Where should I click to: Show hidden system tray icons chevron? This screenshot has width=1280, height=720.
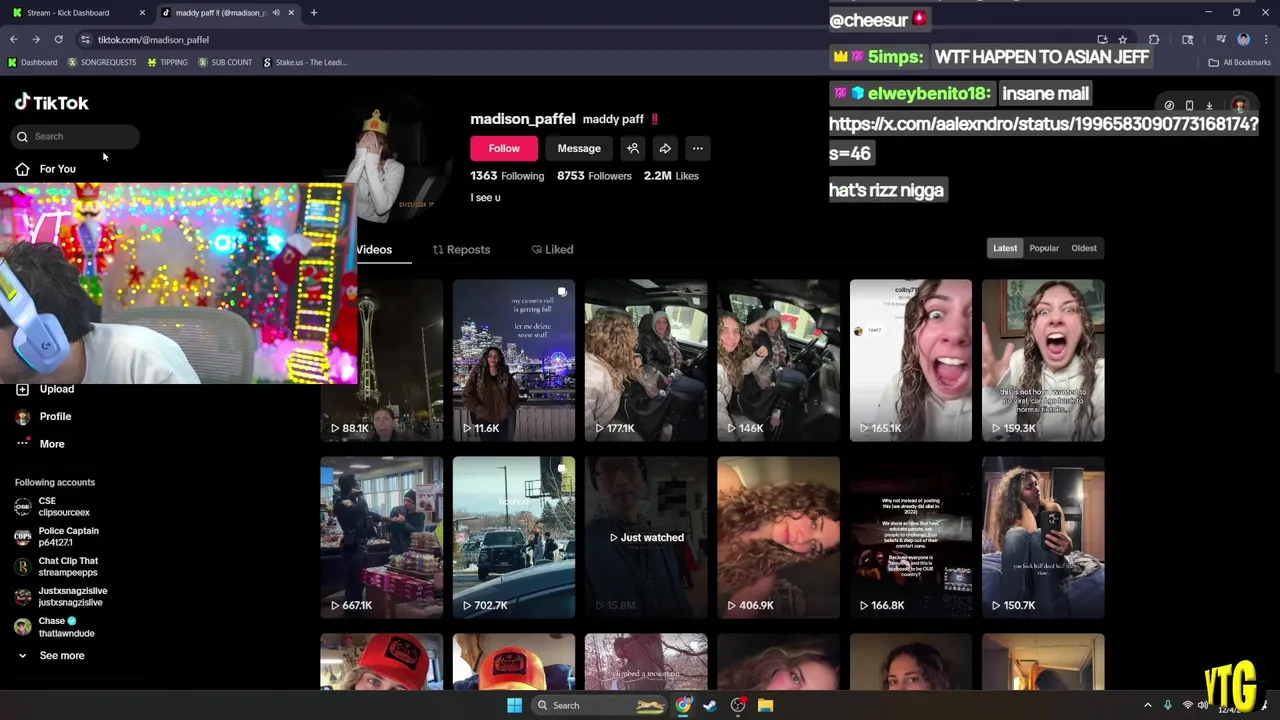[1148, 706]
